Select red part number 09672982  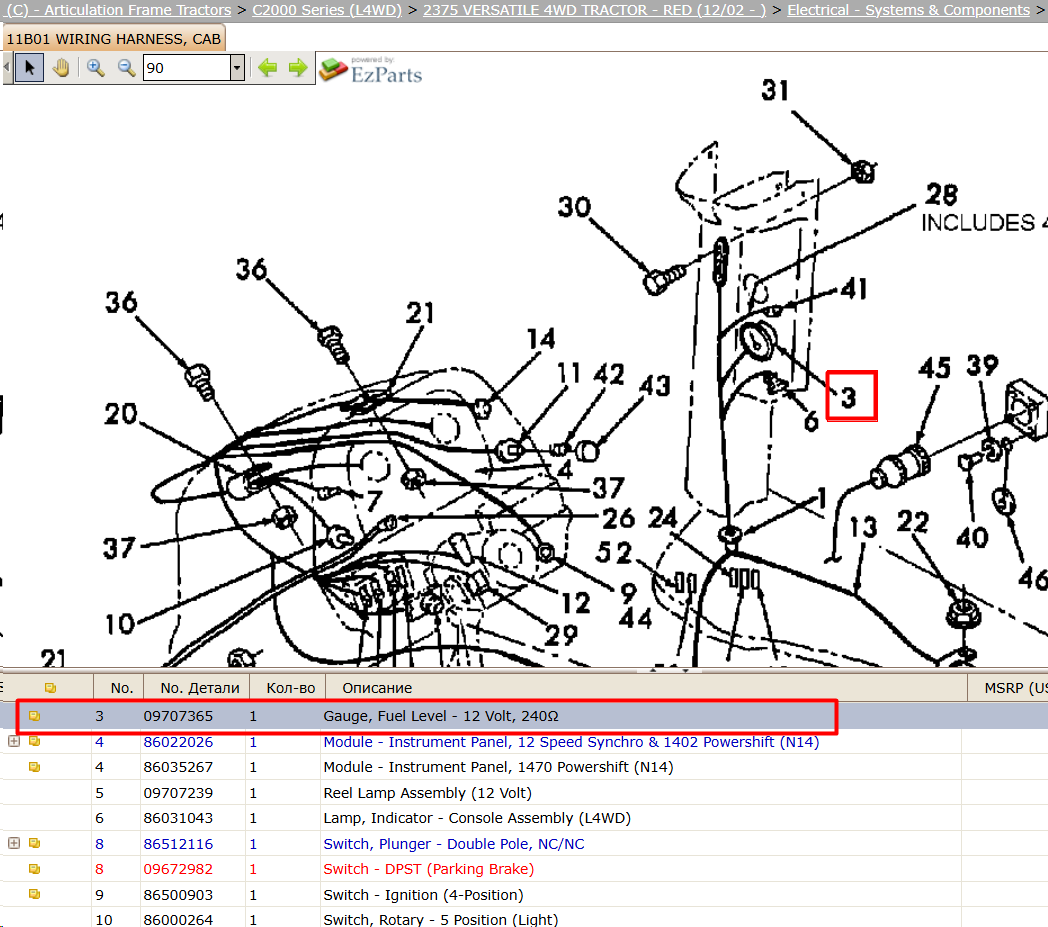[x=178, y=869]
